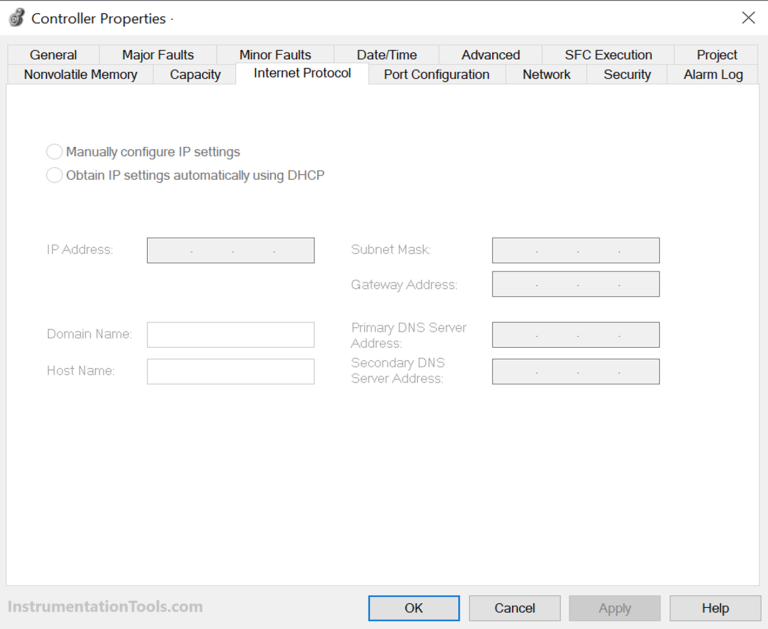Select the Capacity tab

click(195, 74)
